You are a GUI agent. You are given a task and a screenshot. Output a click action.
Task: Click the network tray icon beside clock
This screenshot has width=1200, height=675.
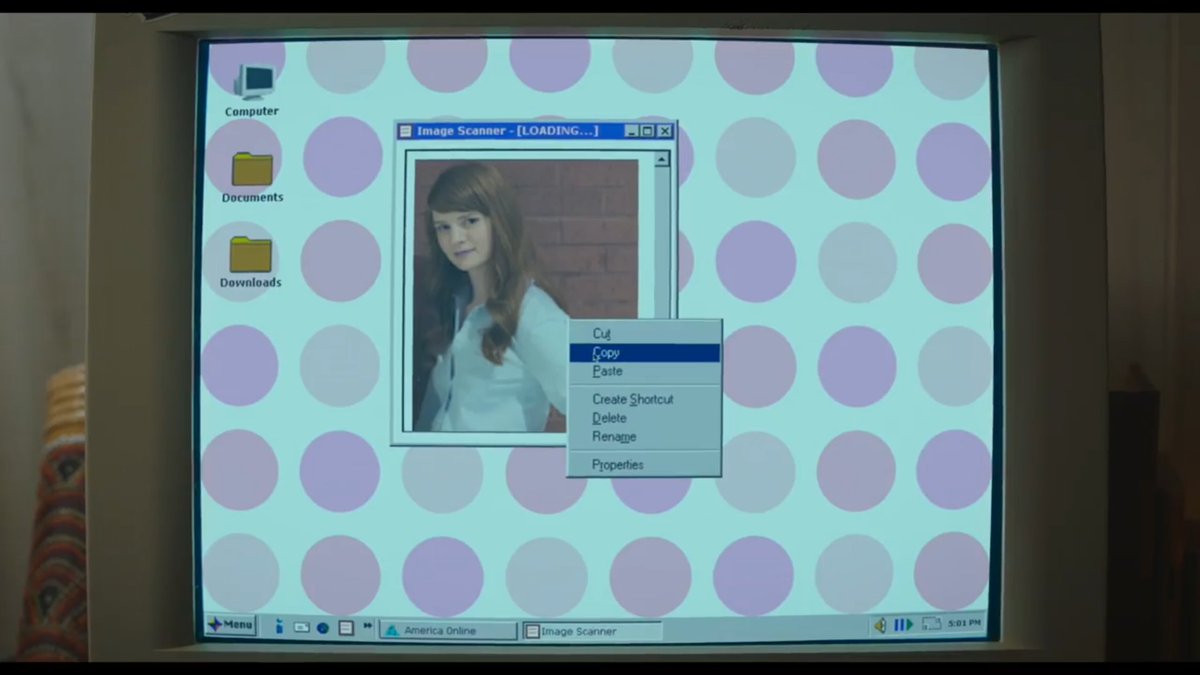(931, 624)
